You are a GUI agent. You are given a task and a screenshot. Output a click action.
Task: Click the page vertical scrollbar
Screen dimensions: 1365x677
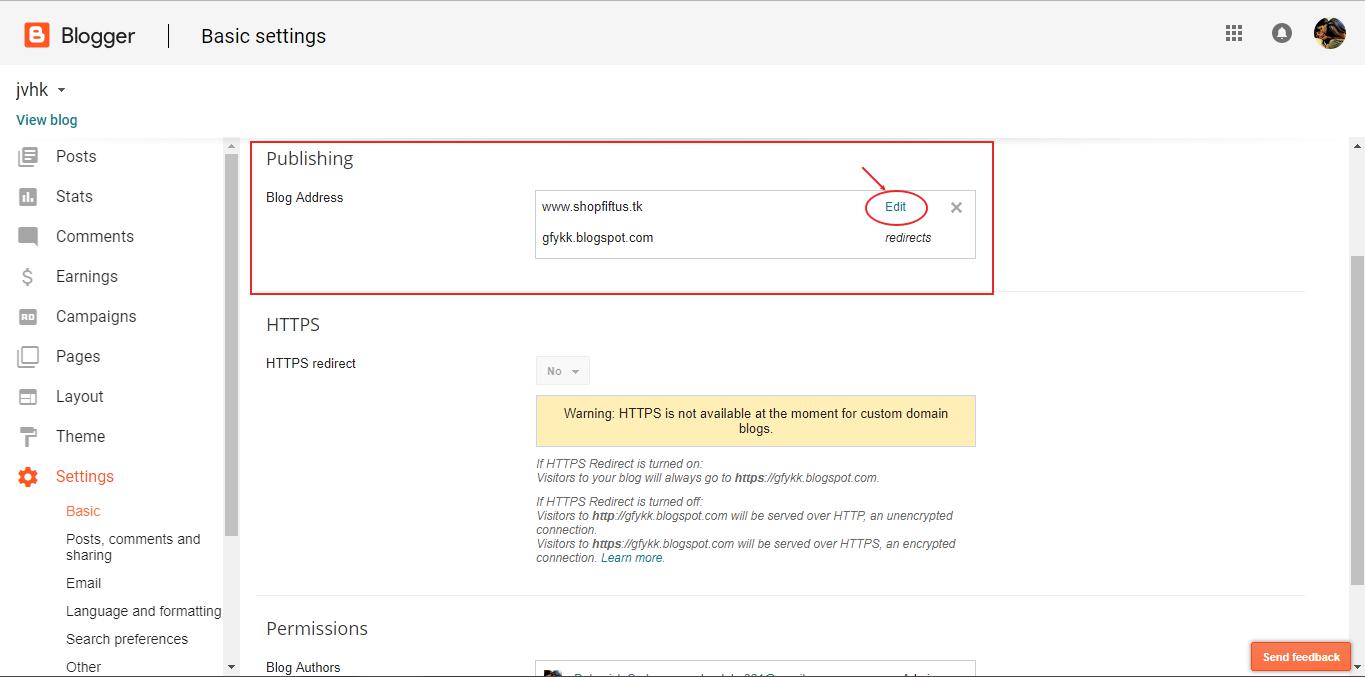1357,420
